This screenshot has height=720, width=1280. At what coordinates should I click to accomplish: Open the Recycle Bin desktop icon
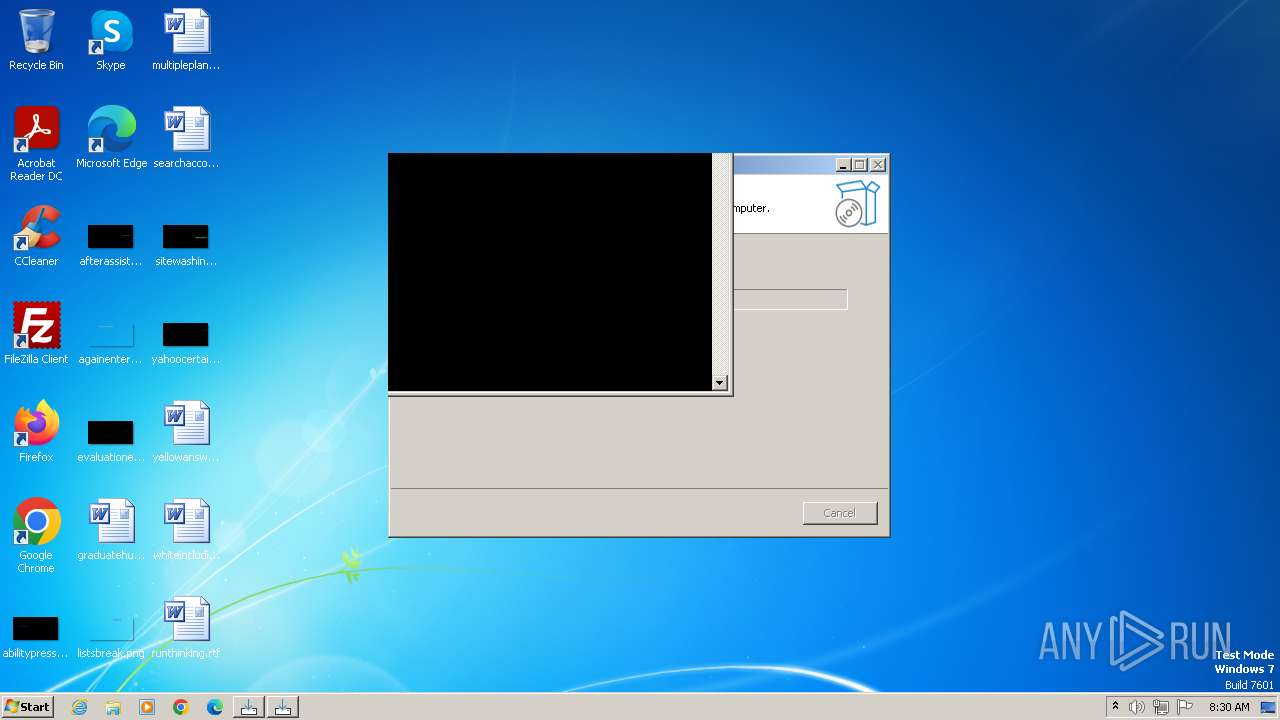36,41
